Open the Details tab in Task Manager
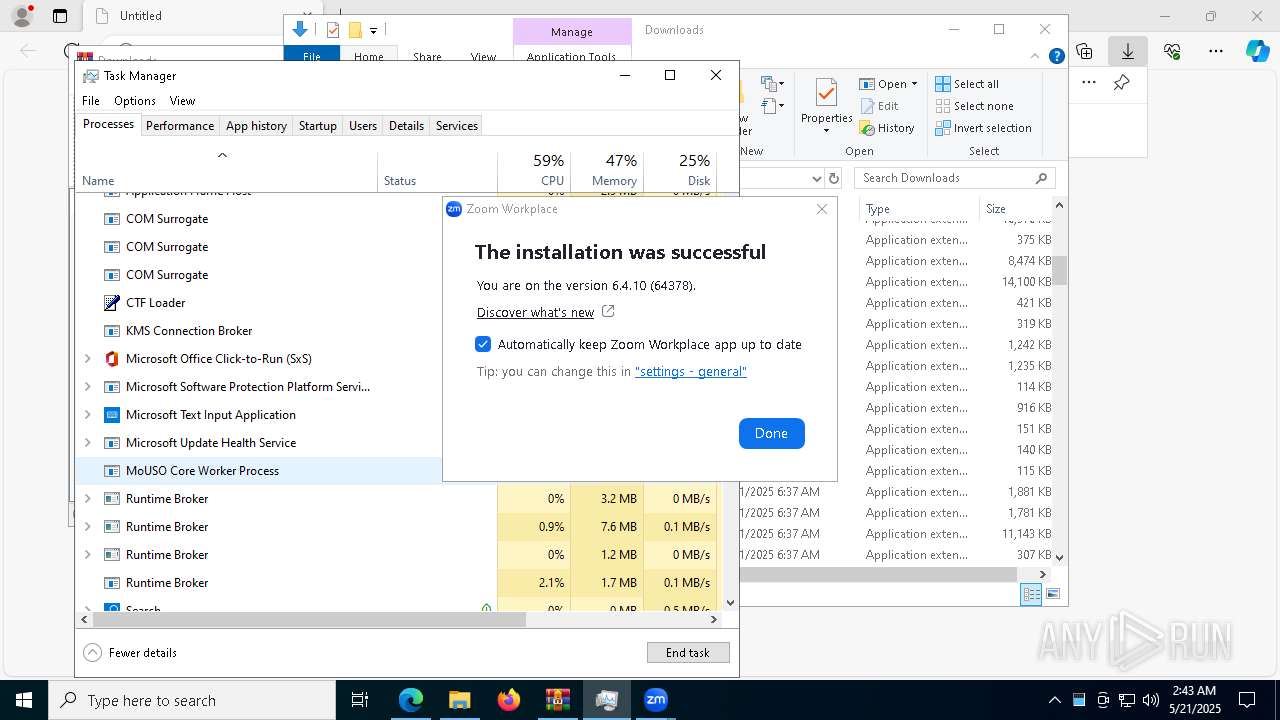Screen dimensions: 1280x720 406,125
